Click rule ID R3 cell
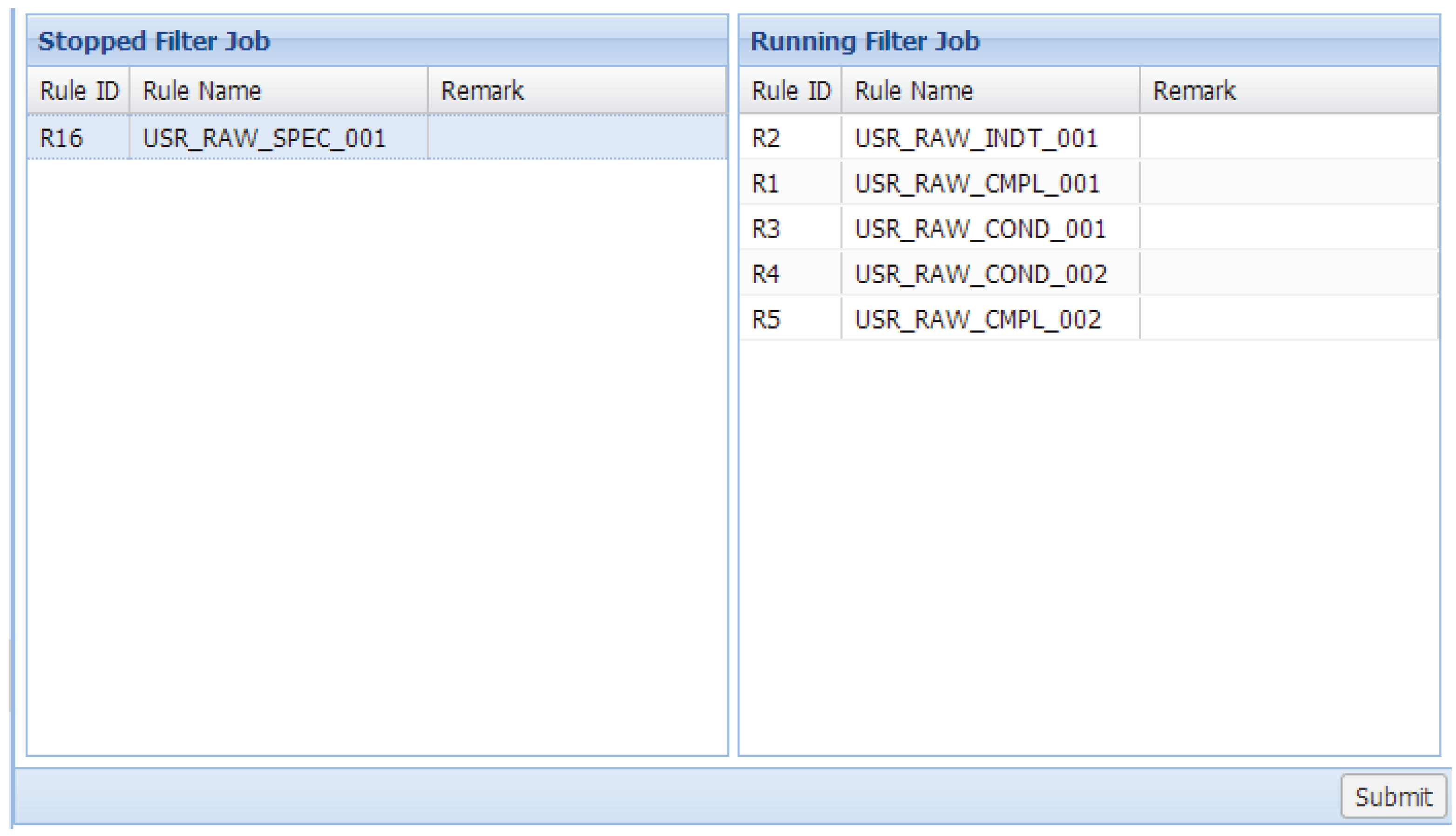 (x=766, y=229)
